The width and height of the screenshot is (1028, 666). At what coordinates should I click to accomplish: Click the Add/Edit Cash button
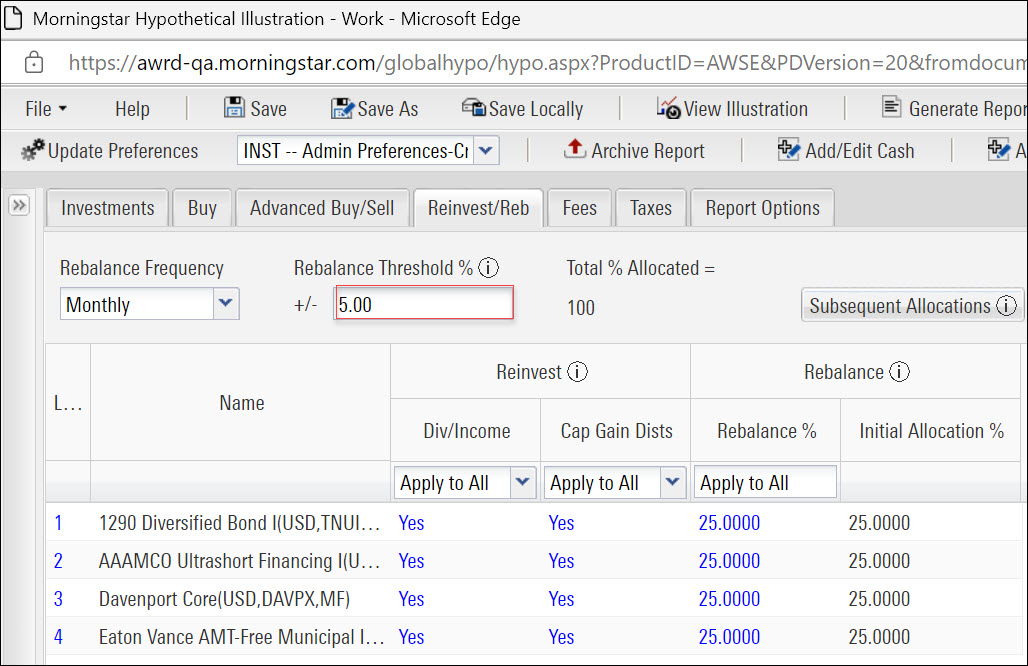pyautogui.click(x=846, y=150)
